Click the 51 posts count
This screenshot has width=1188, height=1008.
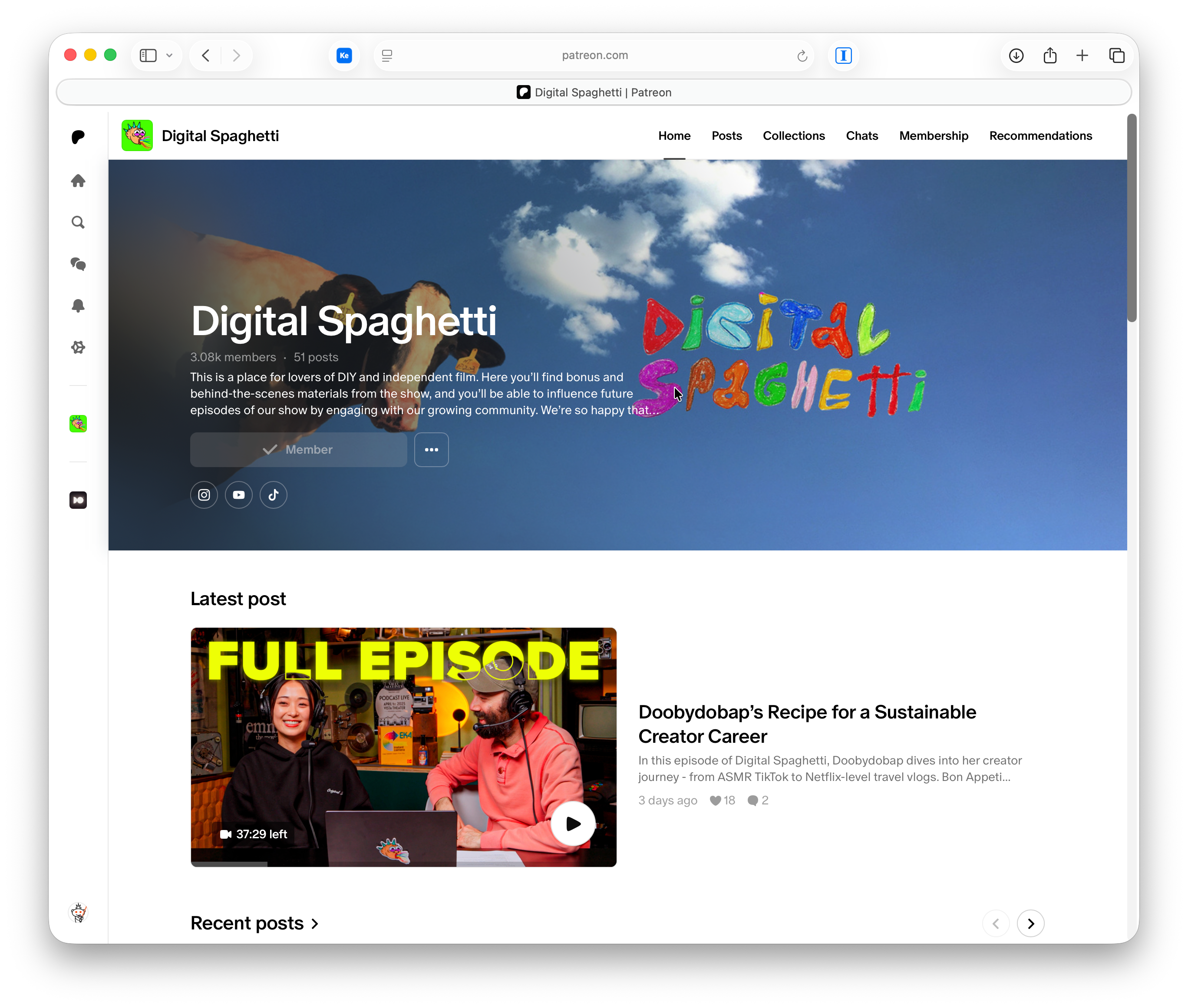tap(315, 357)
